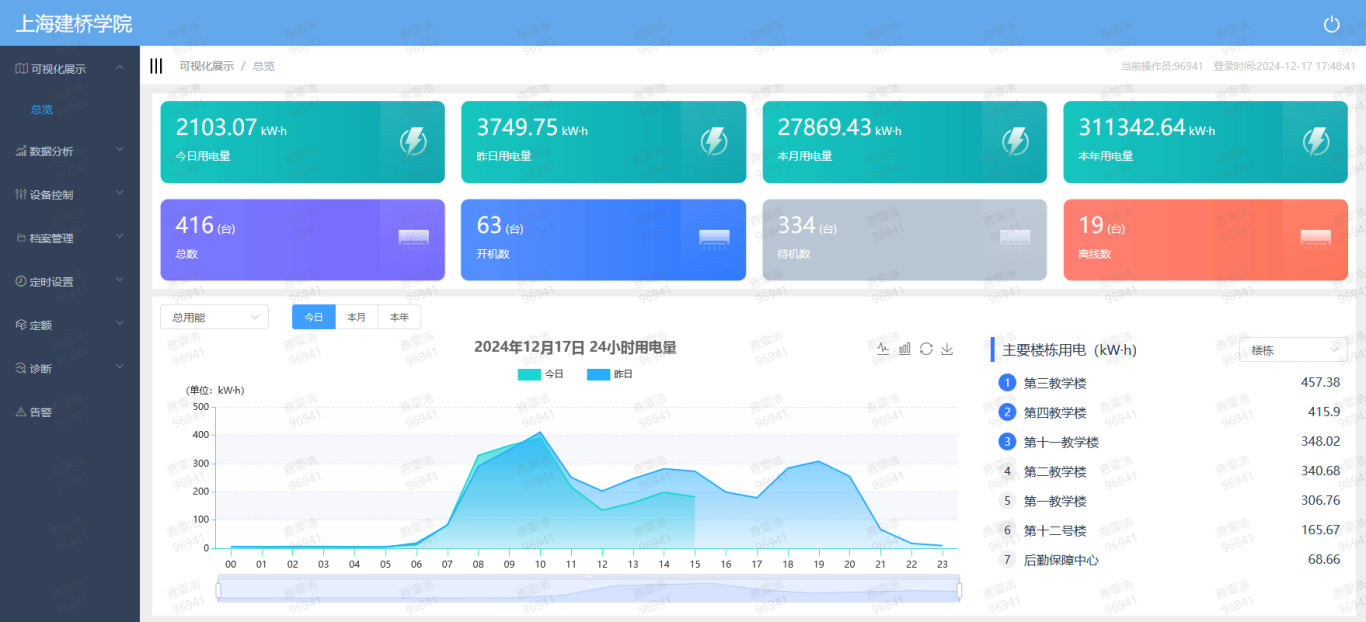The height and width of the screenshot is (622, 1366).
Task: Open the 总用能 energy type dropdown
Action: (214, 317)
